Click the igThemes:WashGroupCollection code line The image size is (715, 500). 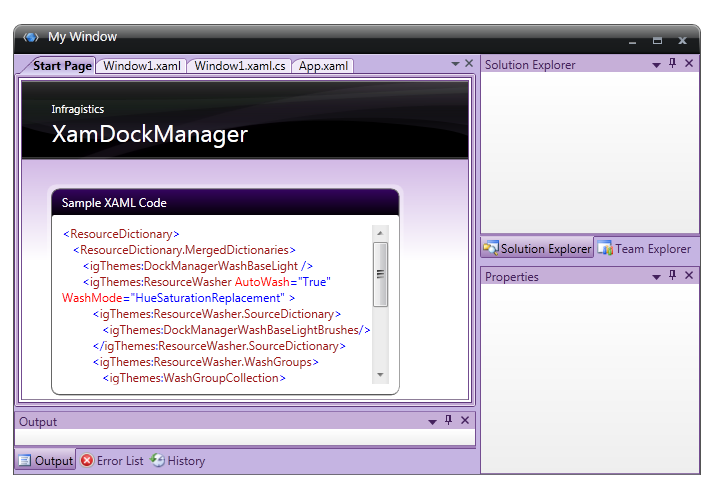click(x=194, y=378)
